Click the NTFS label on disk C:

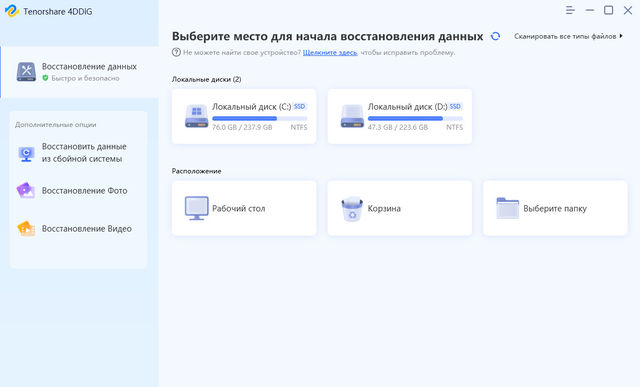coord(299,127)
